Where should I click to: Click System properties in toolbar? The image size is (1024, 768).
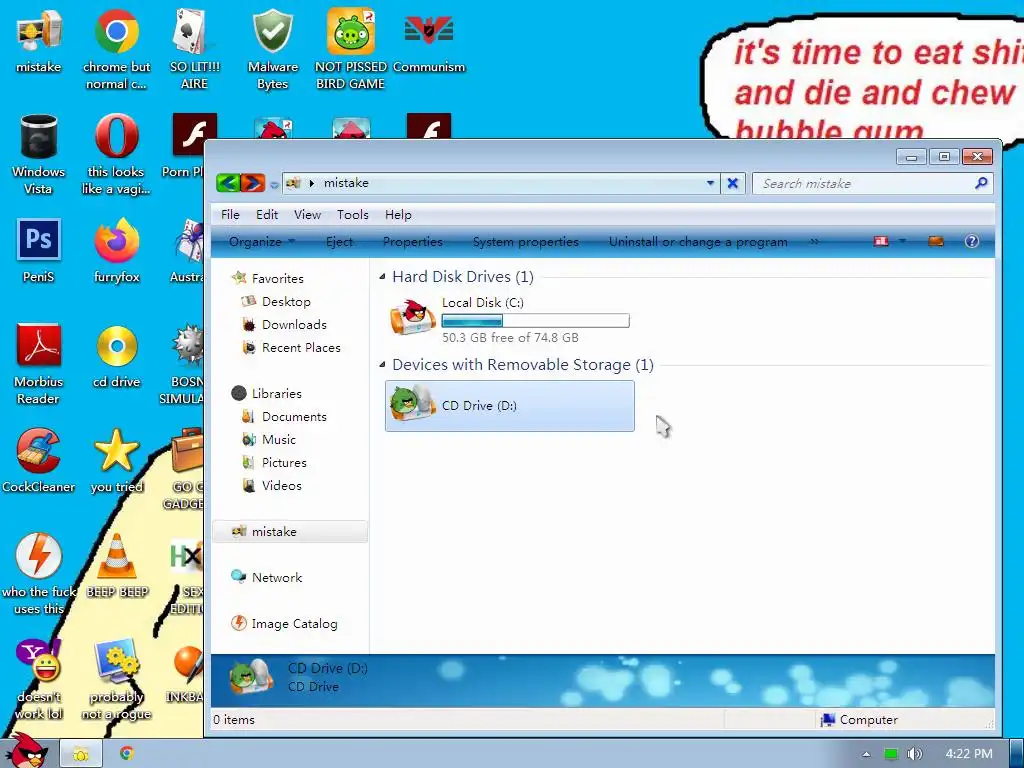[526, 242]
